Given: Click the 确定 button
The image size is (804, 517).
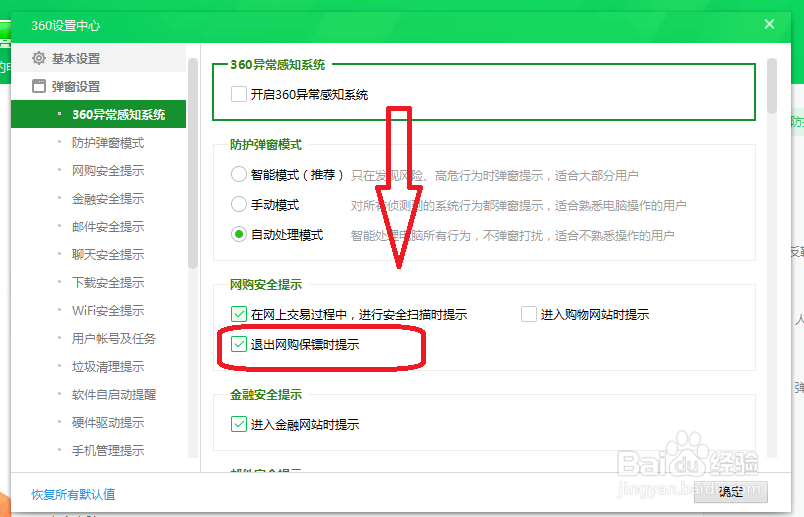Looking at the screenshot, I should click(x=731, y=492).
